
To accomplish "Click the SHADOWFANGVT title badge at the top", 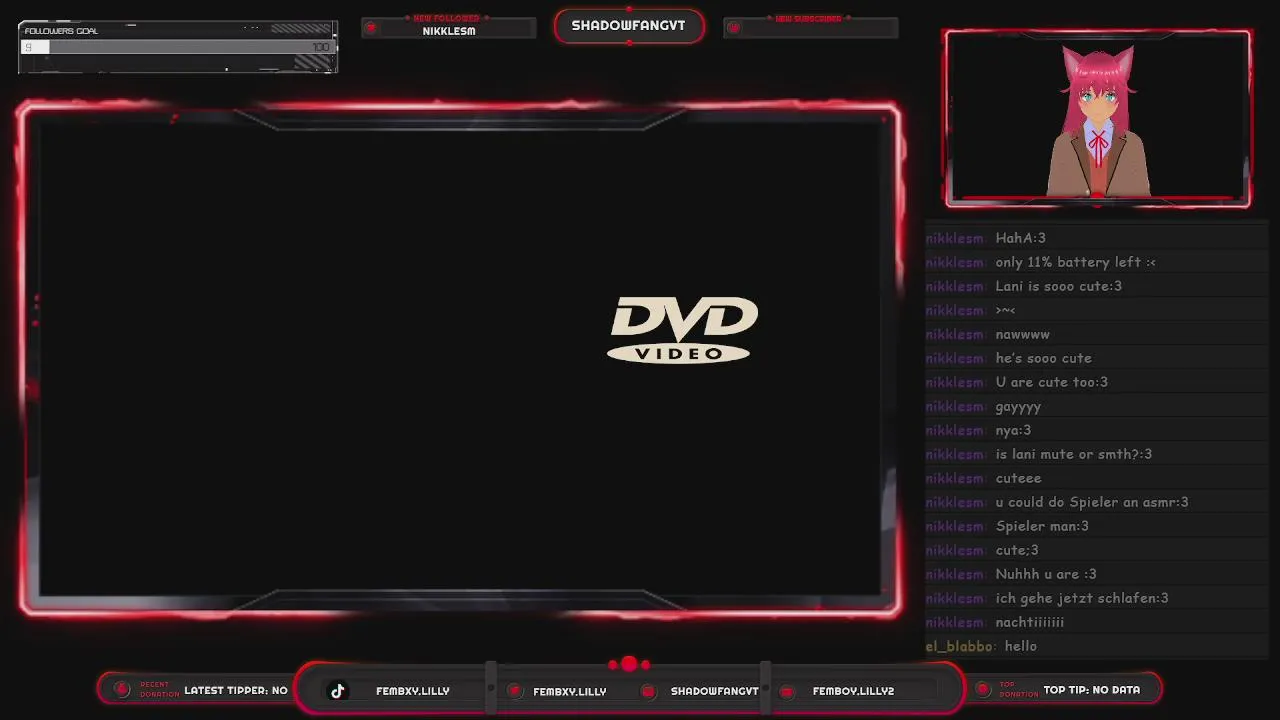I will pos(628,26).
